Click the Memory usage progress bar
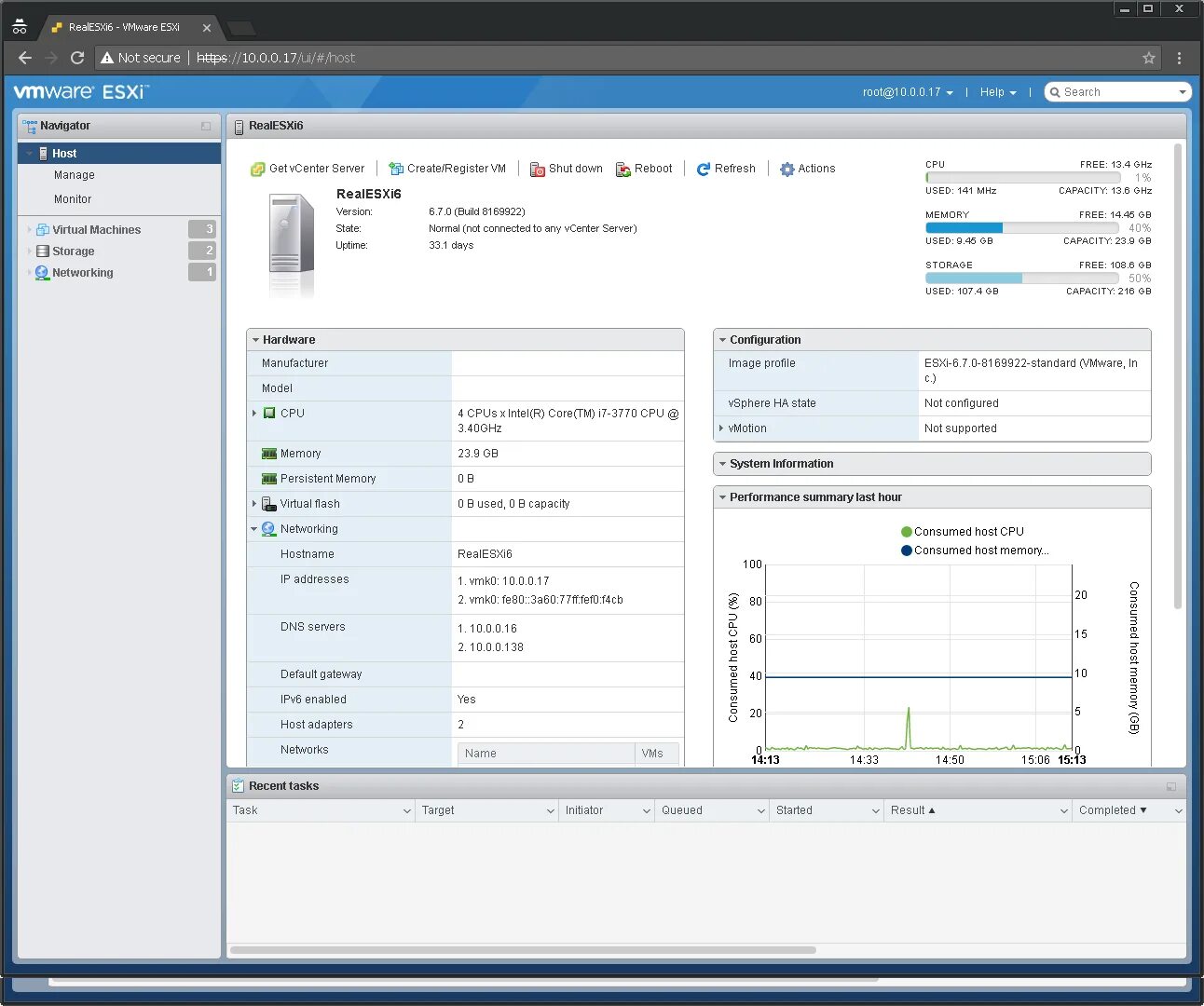This screenshot has width=1204, height=1006. 1021,227
